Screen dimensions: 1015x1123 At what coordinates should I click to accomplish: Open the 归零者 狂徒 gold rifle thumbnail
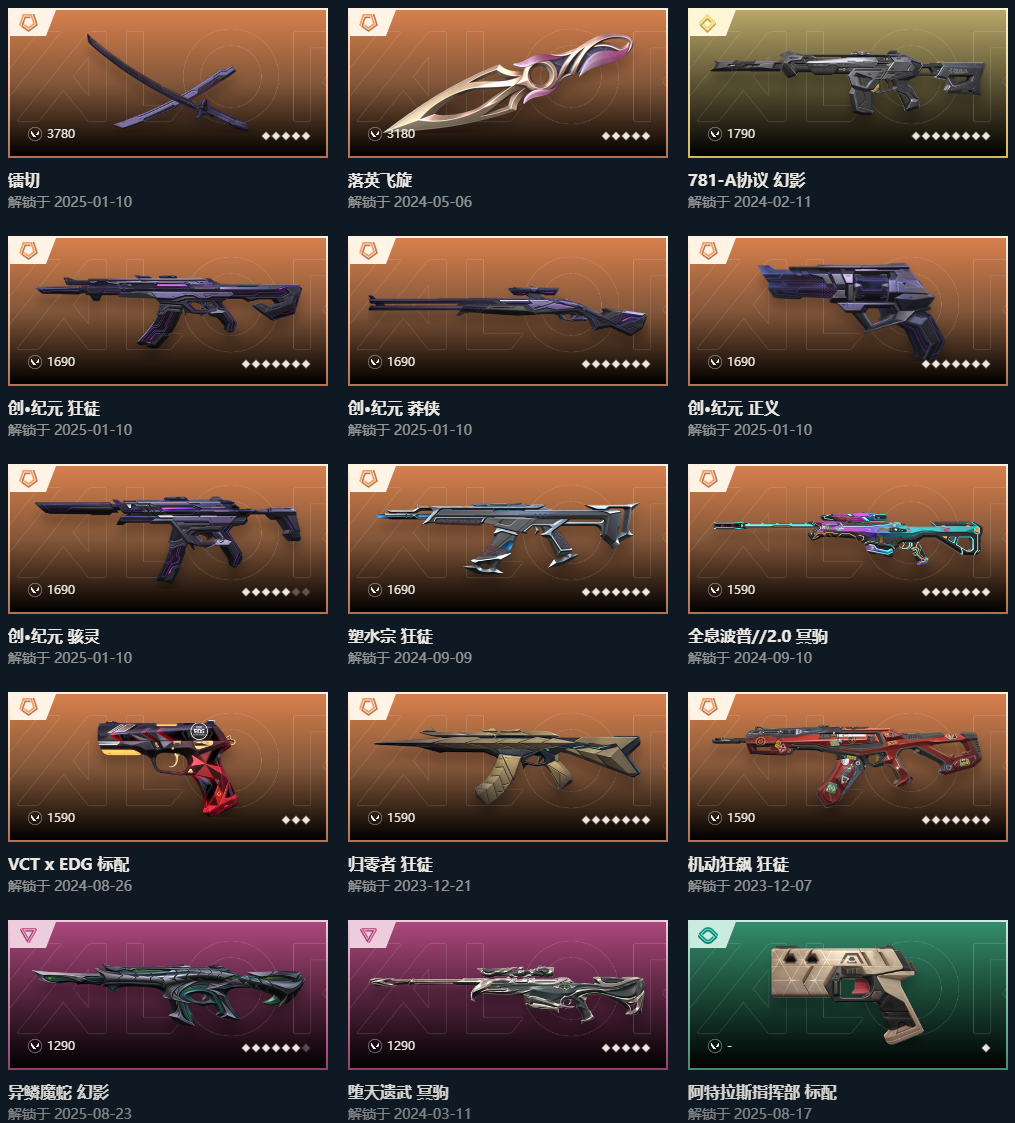point(507,766)
